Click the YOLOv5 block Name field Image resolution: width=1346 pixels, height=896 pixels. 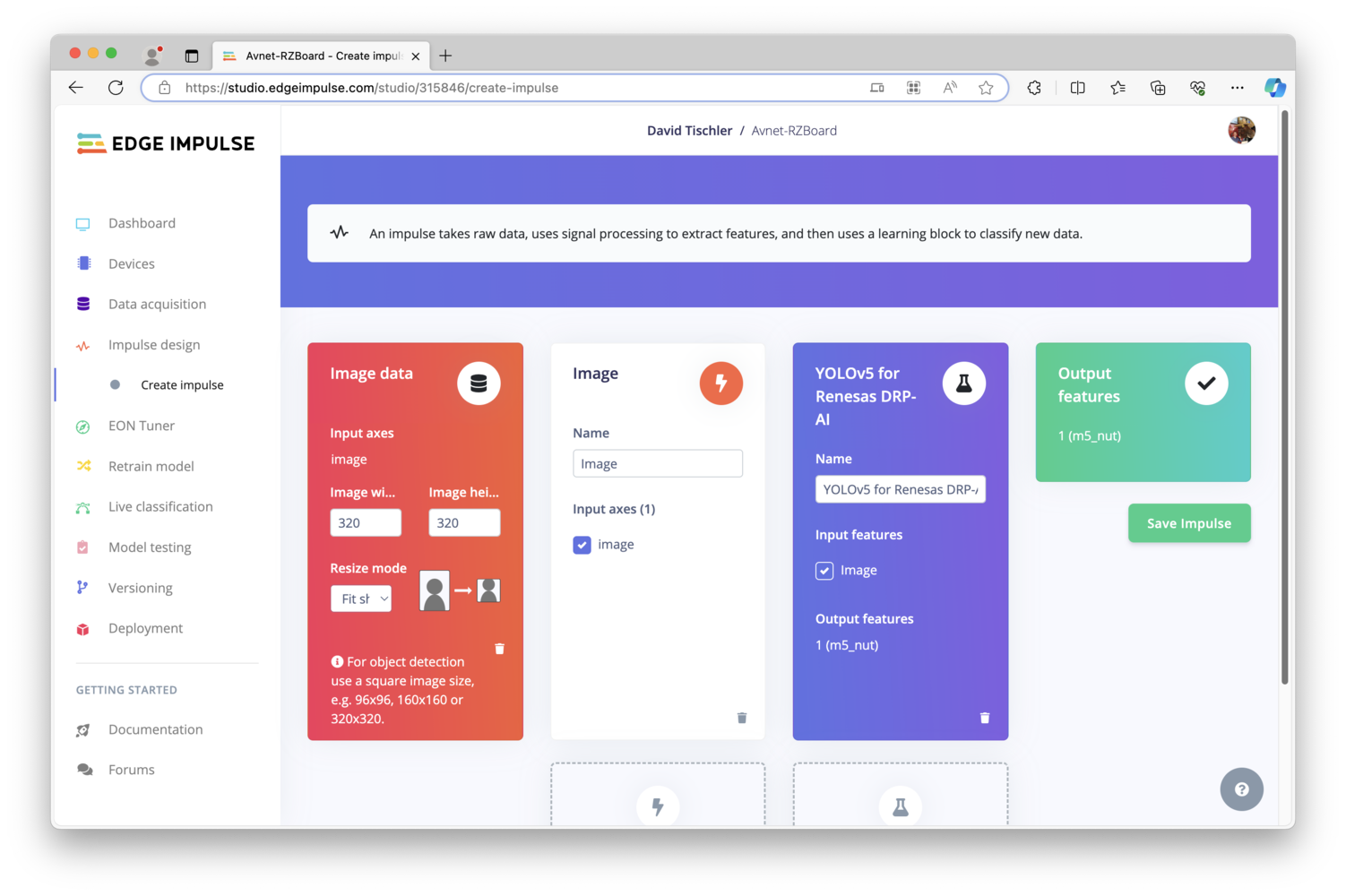click(901, 489)
